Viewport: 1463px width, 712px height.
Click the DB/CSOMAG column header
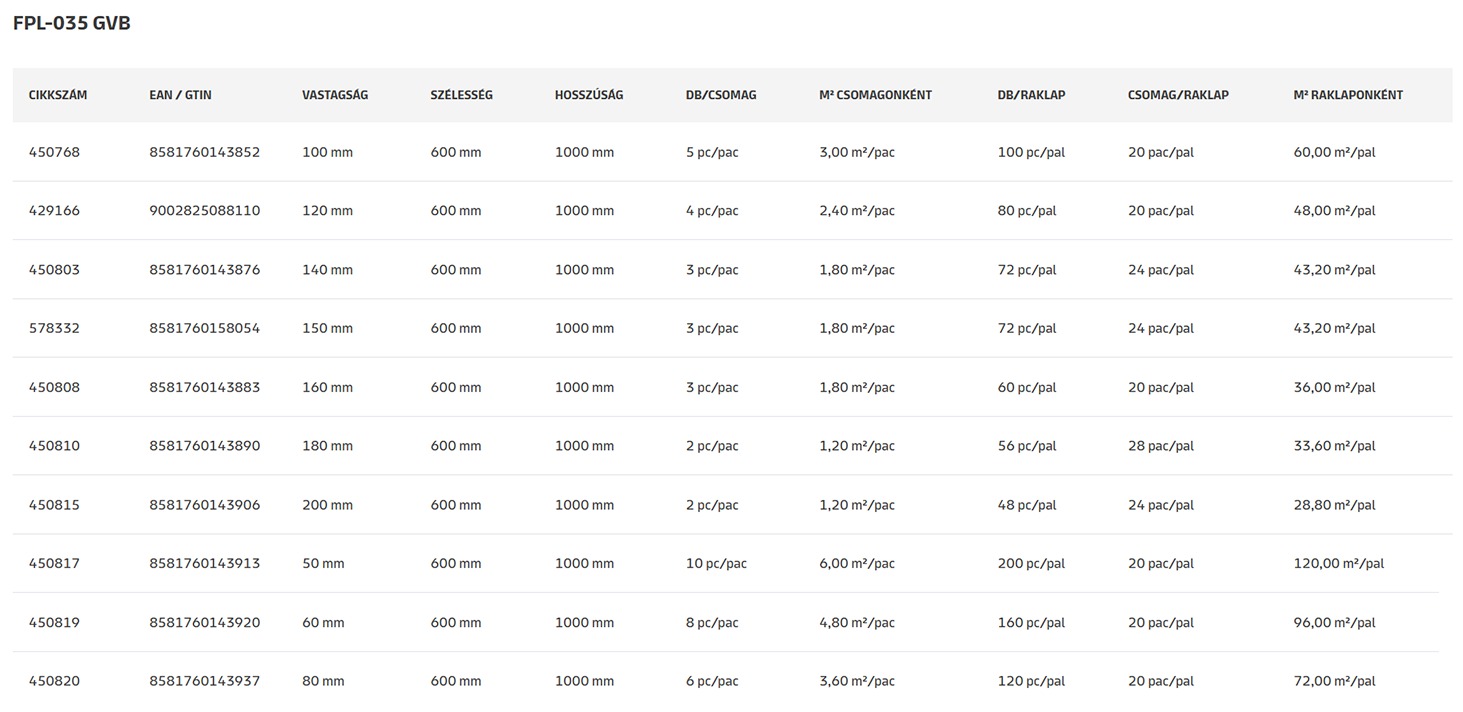point(721,95)
